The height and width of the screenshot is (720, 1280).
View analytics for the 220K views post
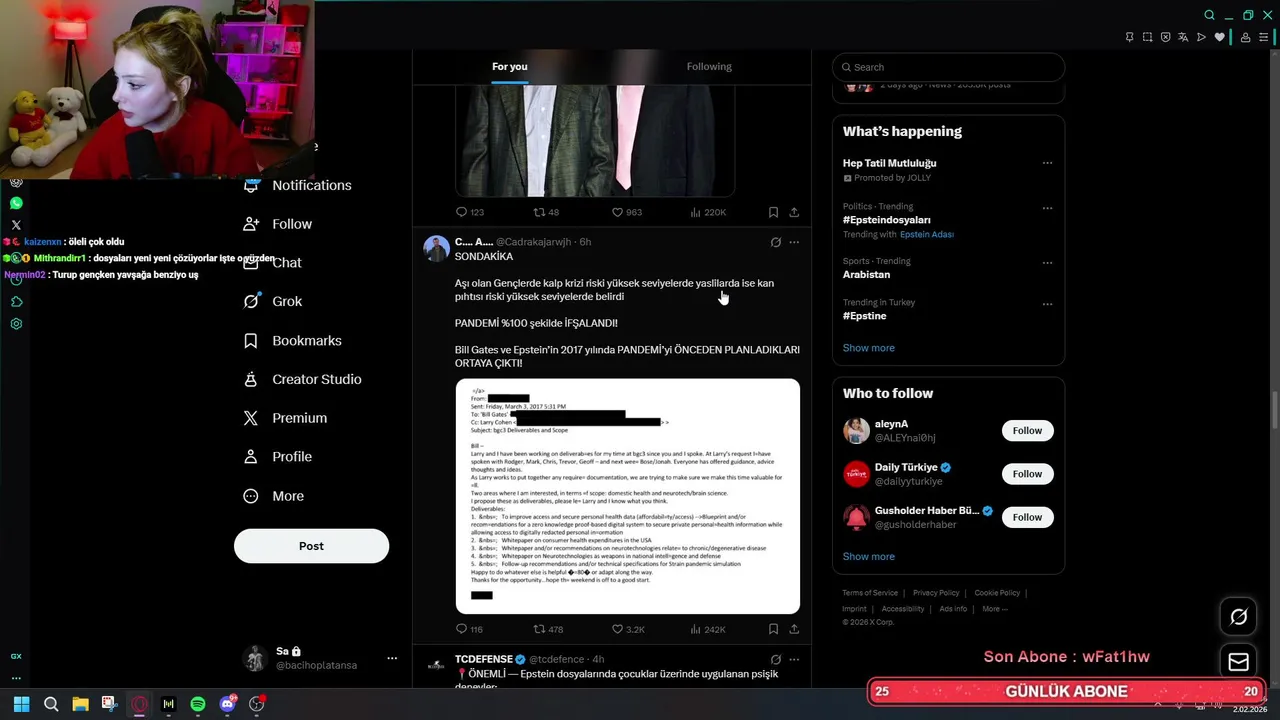point(708,212)
